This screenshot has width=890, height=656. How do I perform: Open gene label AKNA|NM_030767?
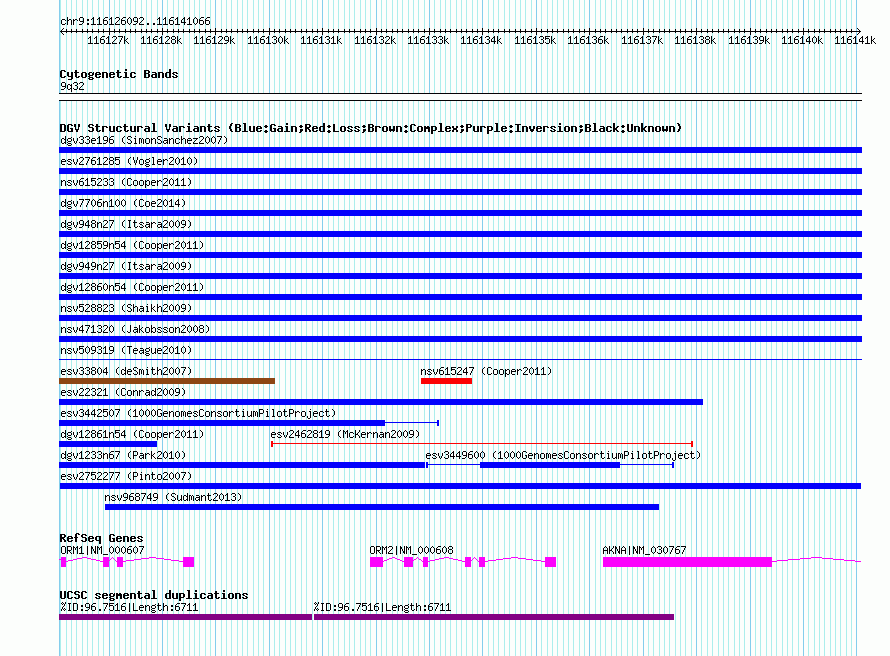pos(644,550)
